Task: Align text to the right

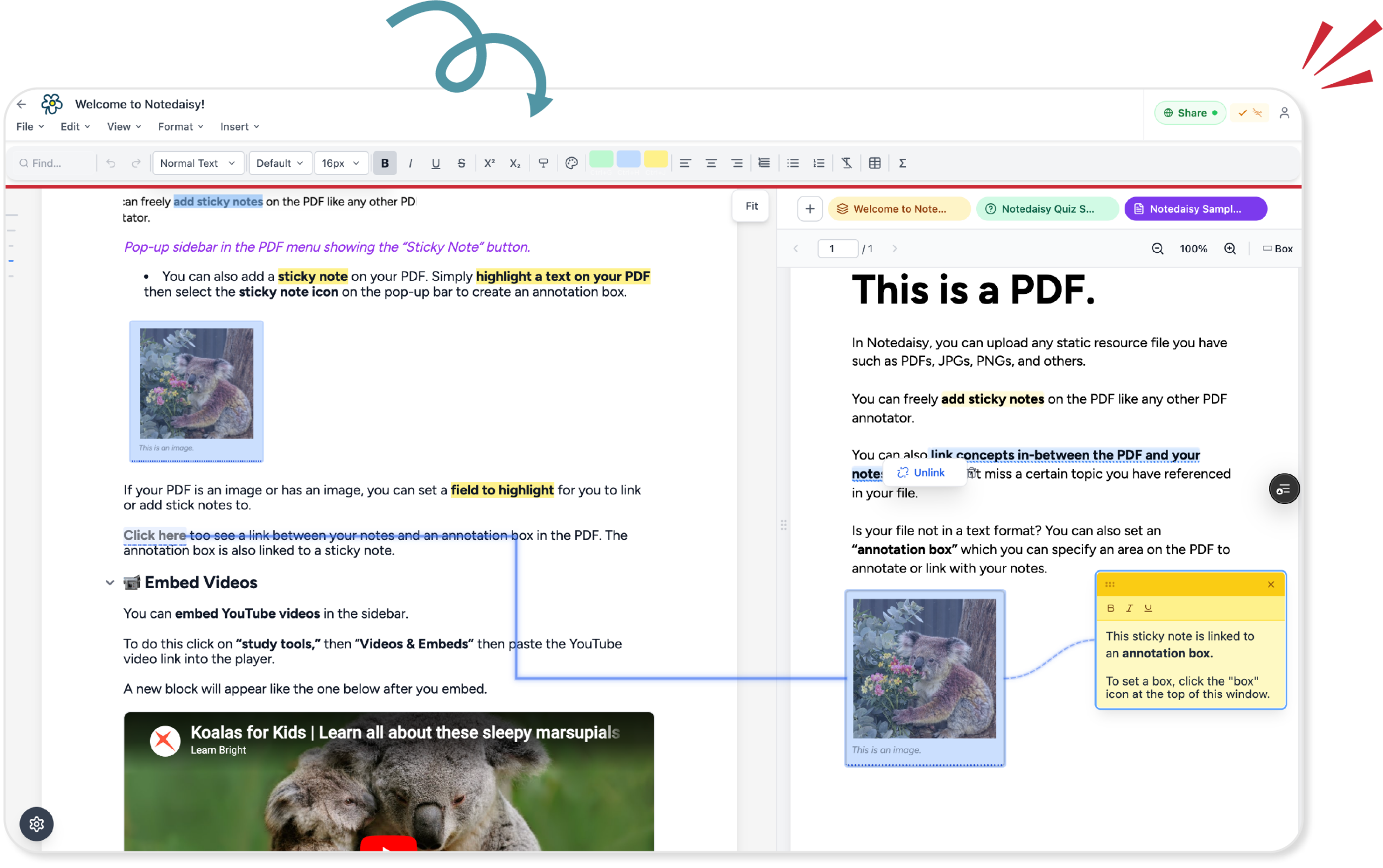Action: [x=736, y=163]
